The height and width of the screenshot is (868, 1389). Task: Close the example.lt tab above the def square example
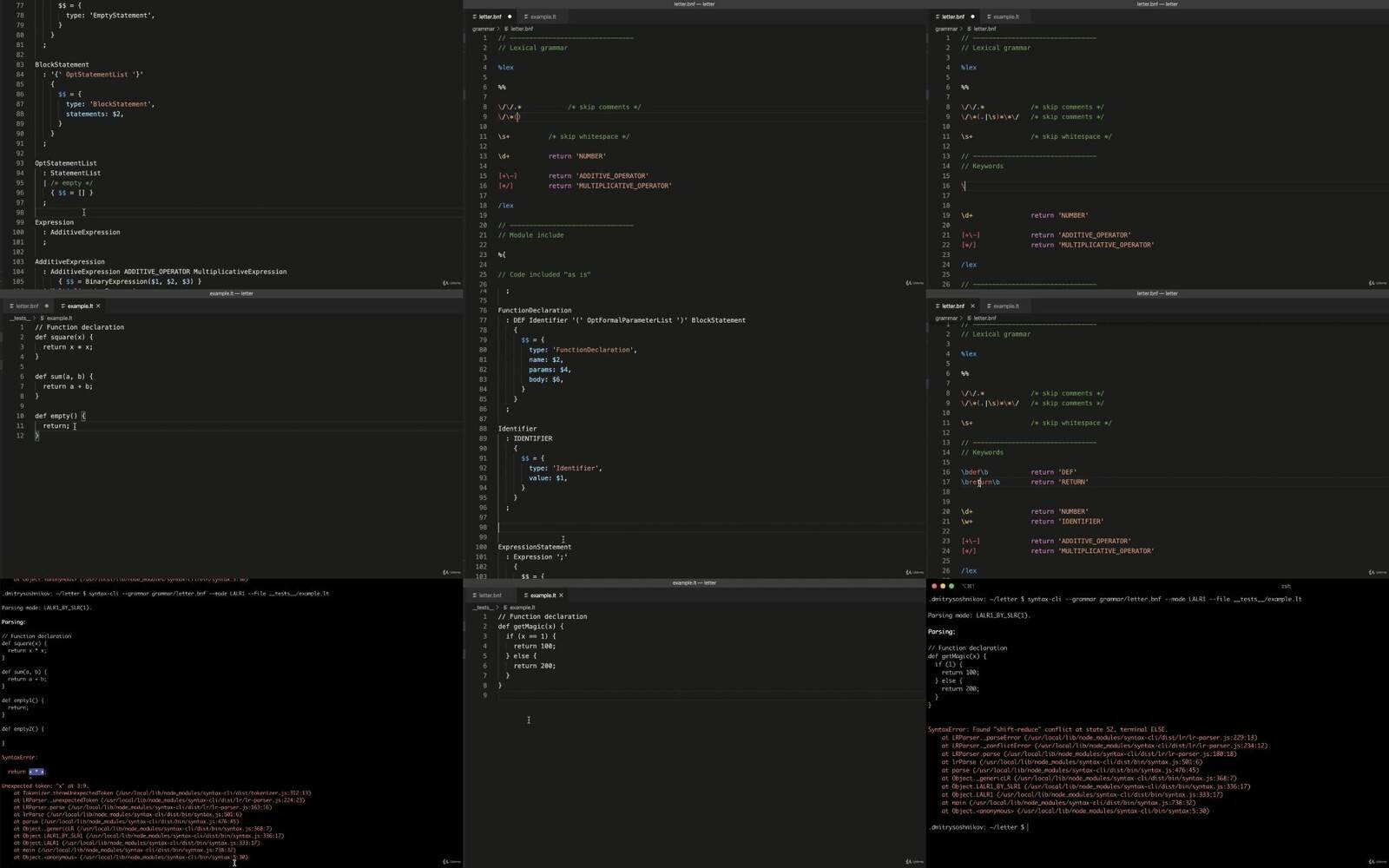coord(98,306)
